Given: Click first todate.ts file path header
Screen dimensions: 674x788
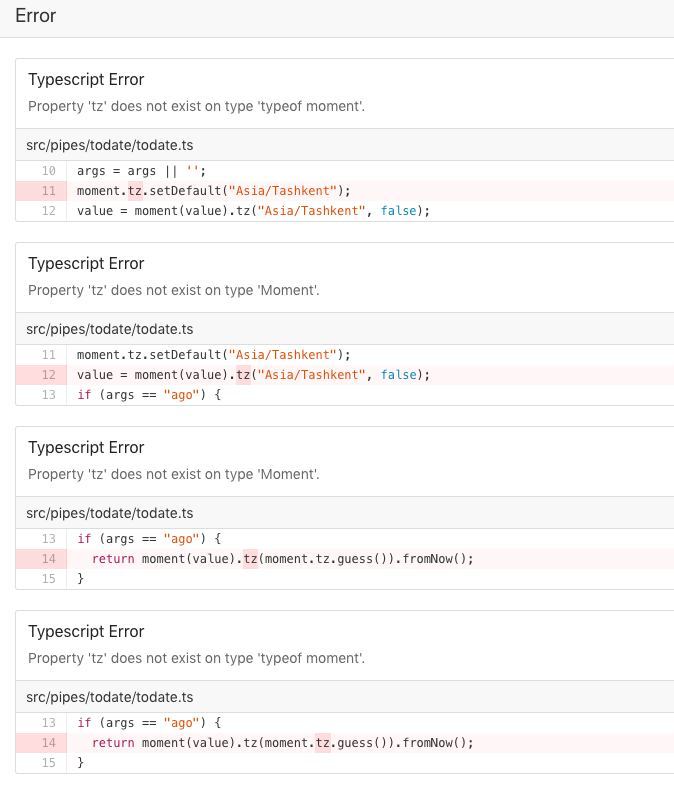Looking at the screenshot, I should 110,145.
